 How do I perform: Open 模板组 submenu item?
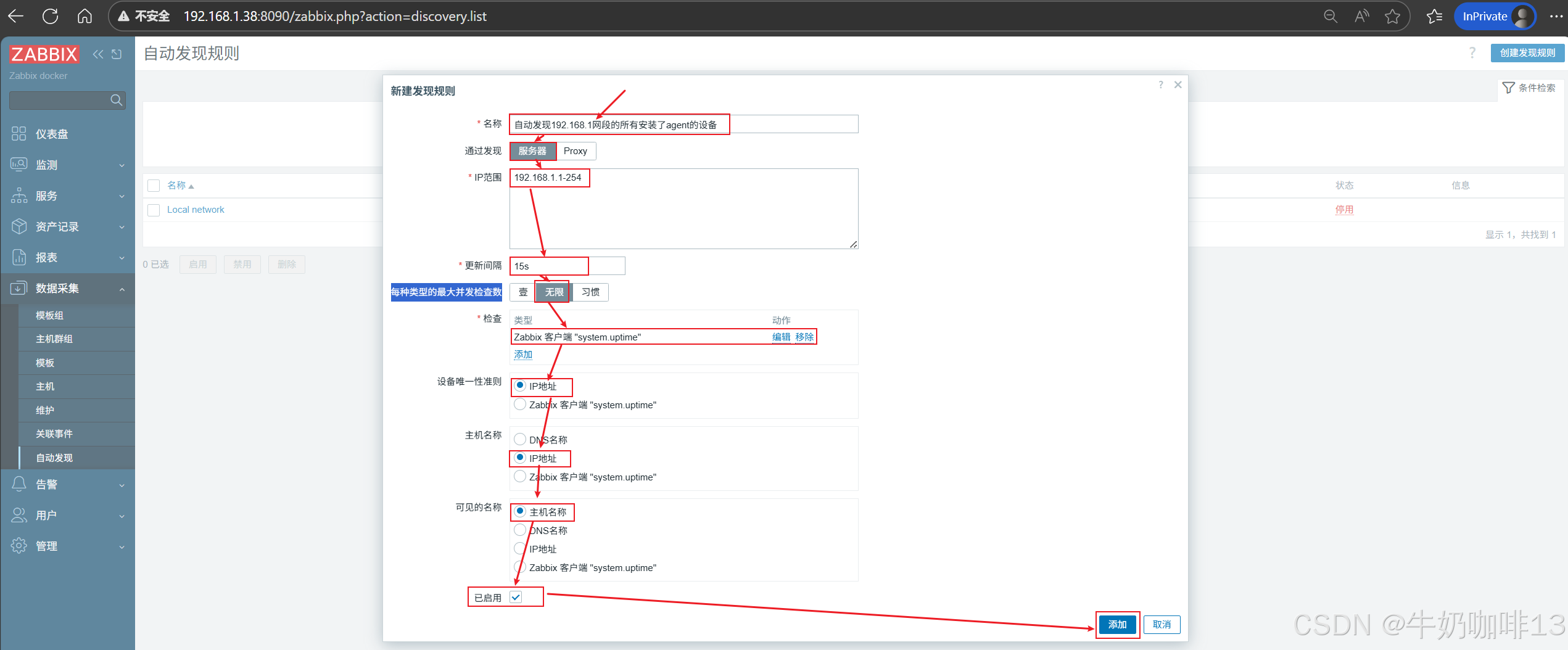[x=76, y=315]
